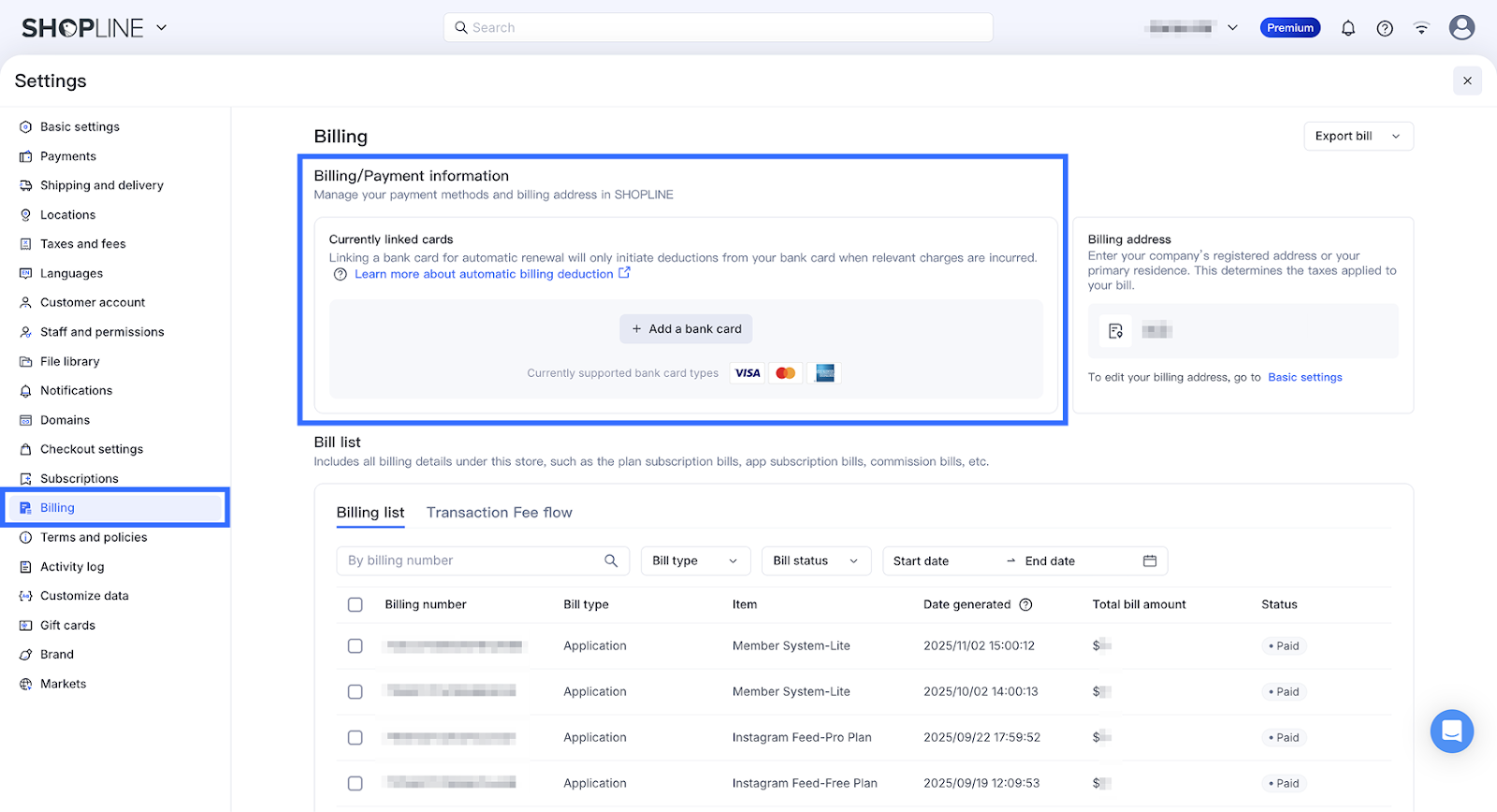Viewport: 1497px width, 812px height.
Task: Select the Instagram Feed-Pro Plan bill checkbox
Action: (x=356, y=737)
